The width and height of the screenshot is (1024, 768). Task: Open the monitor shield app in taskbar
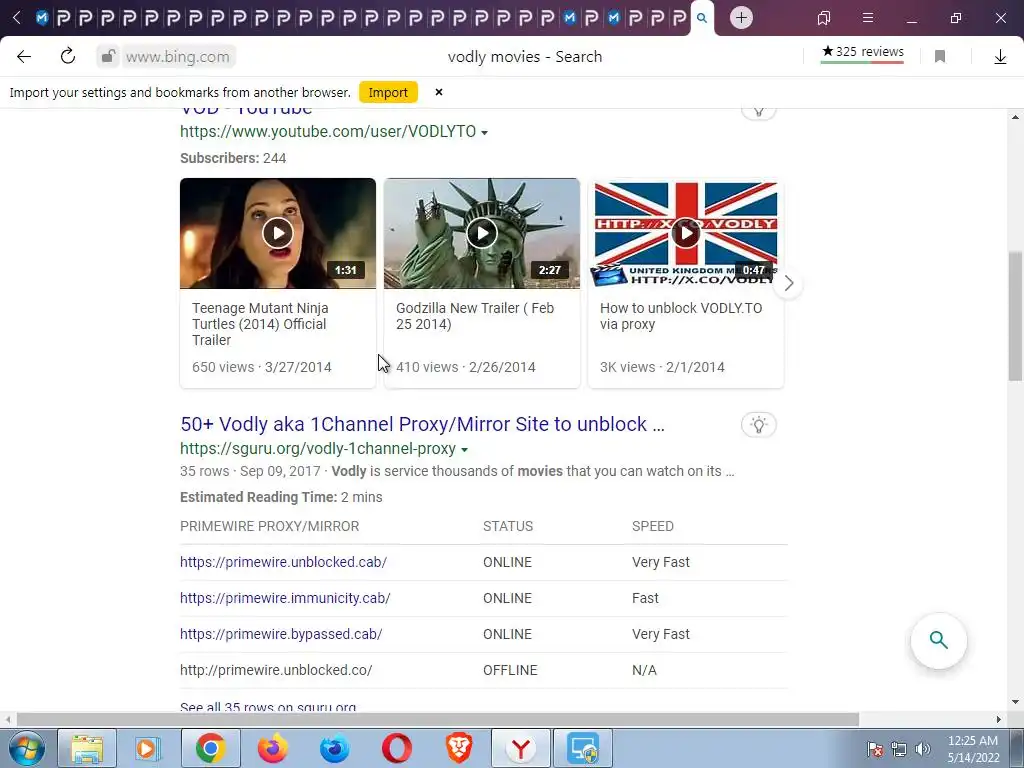(583, 748)
